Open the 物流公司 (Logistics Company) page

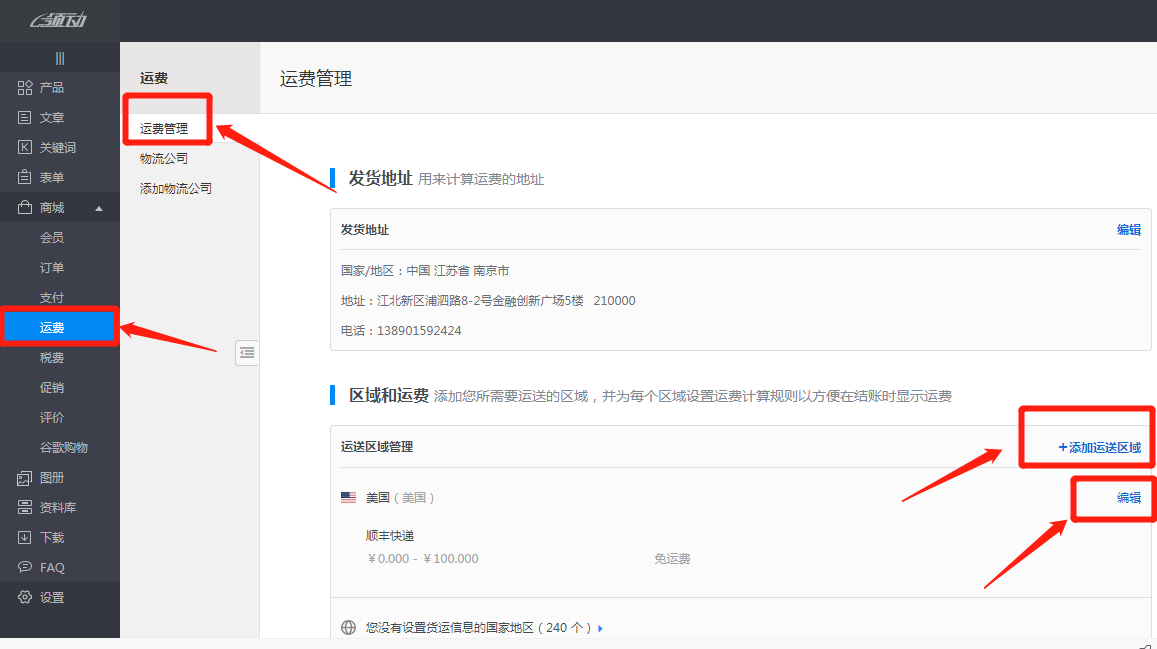(164, 157)
